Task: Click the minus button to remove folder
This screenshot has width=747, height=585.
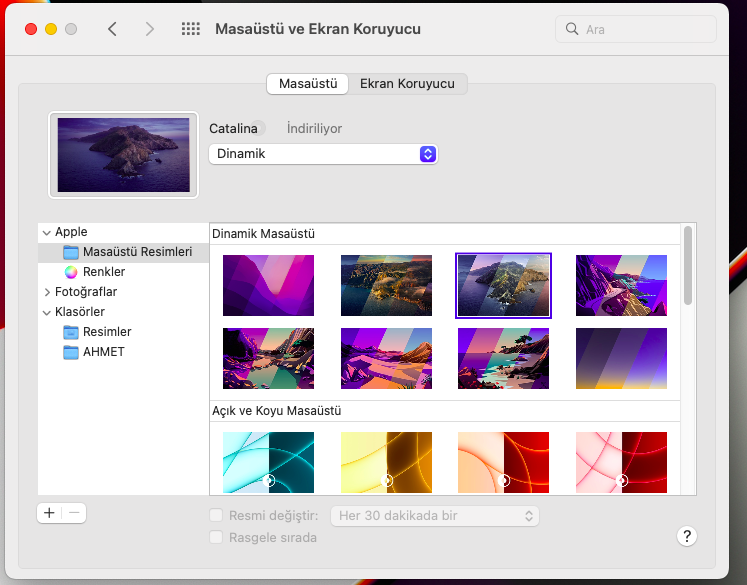Action: tap(75, 512)
